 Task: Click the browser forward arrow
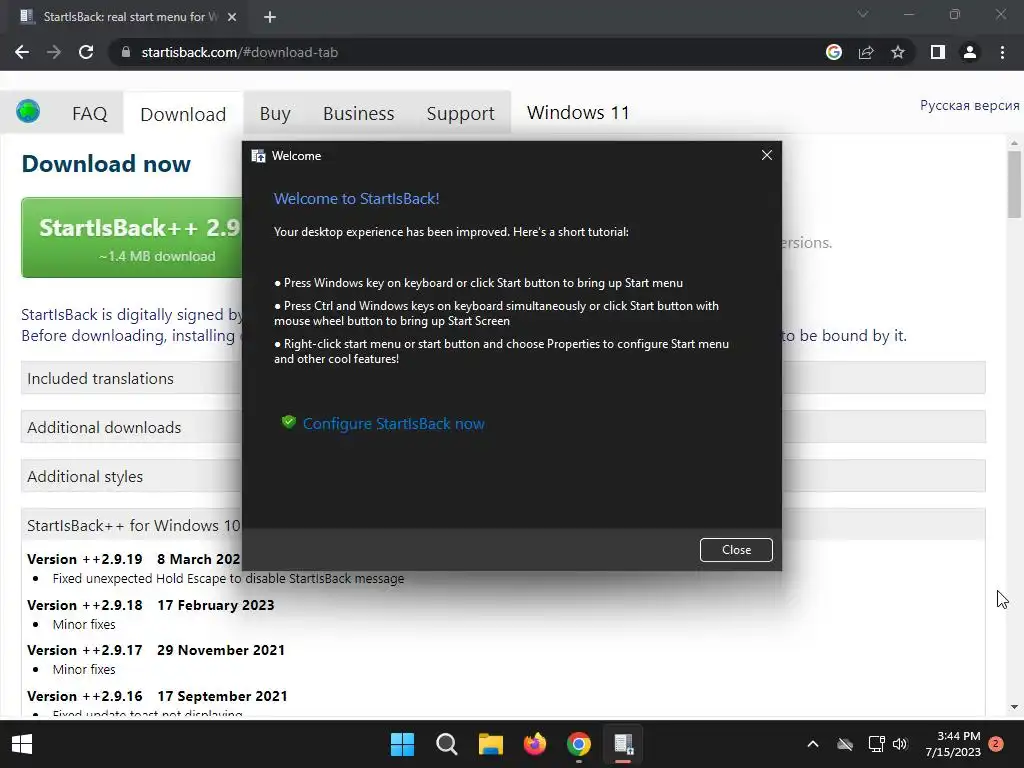[54, 52]
